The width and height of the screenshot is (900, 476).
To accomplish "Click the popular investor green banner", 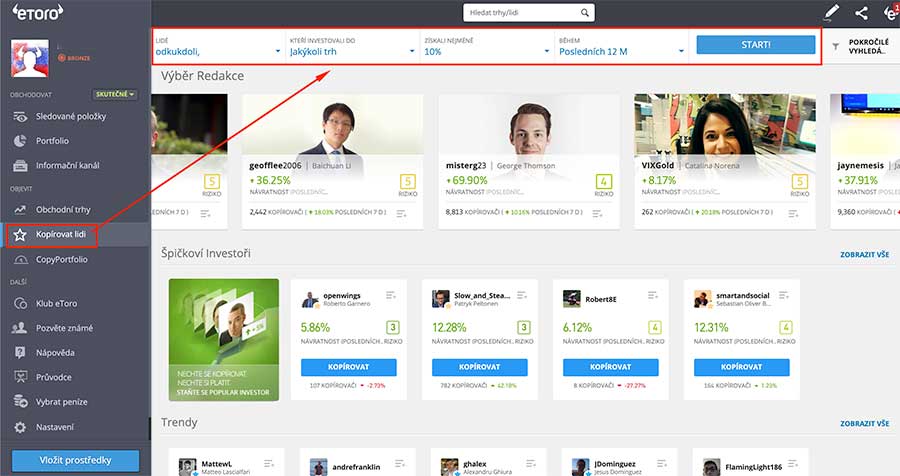I will 224,339.
